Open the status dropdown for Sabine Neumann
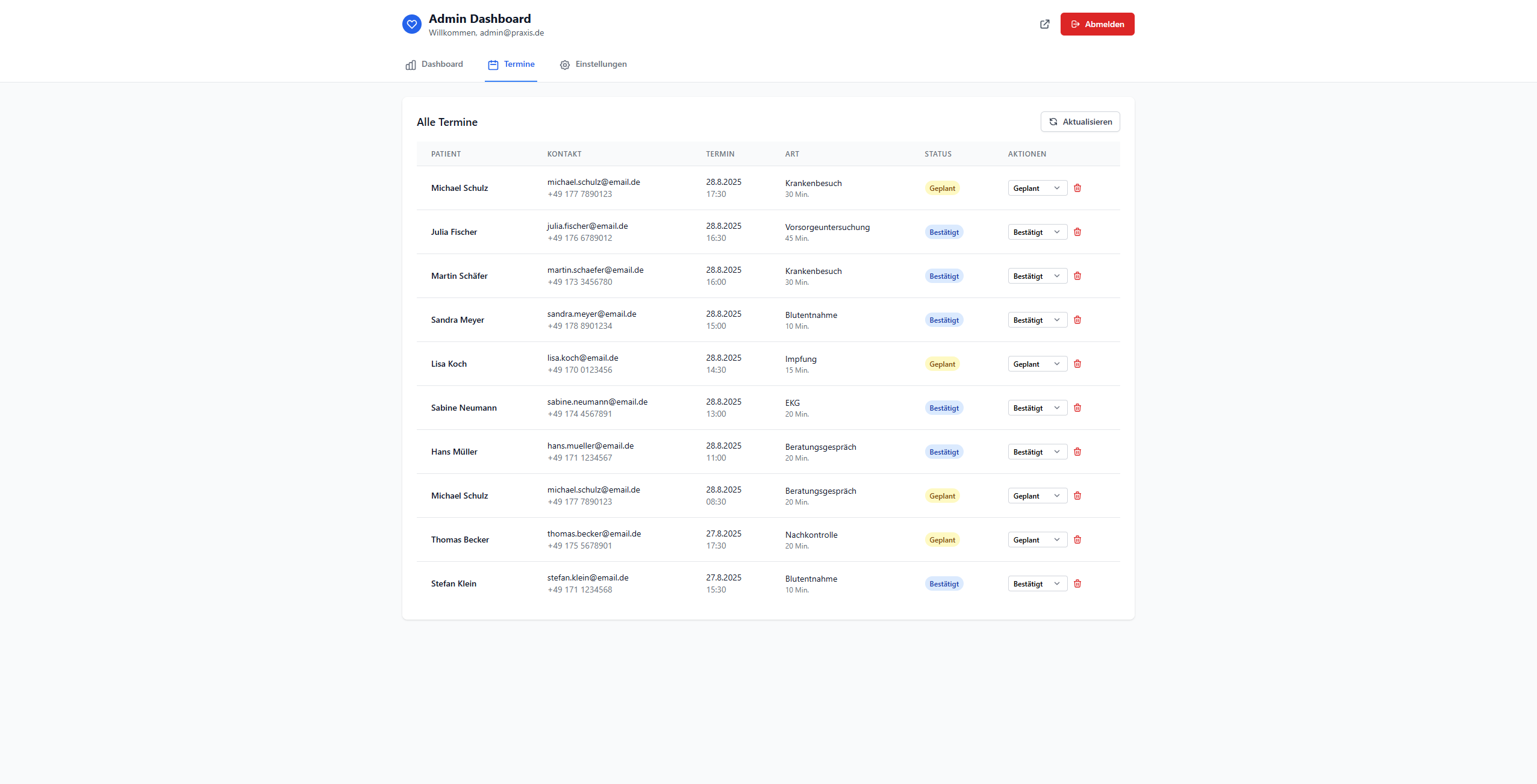Image resolution: width=1537 pixels, height=784 pixels. coord(1037,408)
